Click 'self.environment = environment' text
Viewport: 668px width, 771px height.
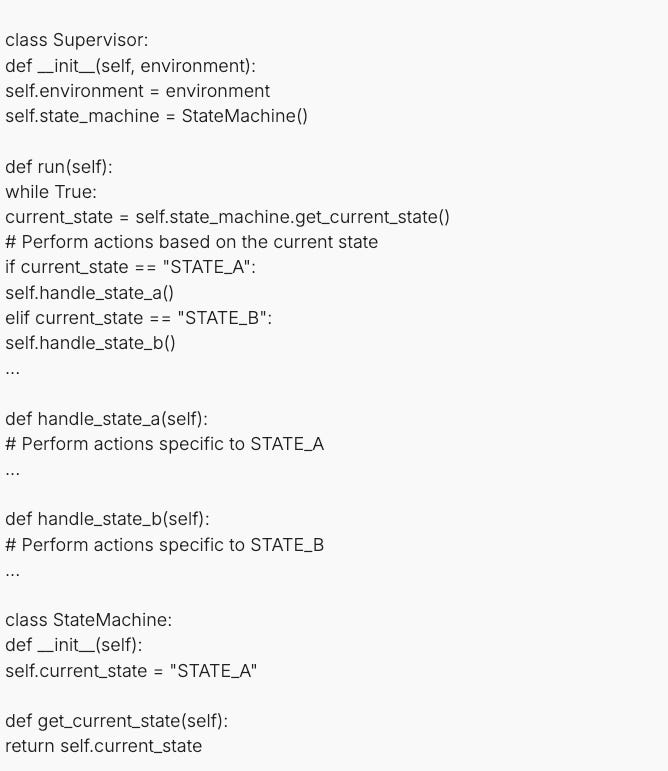(138, 91)
